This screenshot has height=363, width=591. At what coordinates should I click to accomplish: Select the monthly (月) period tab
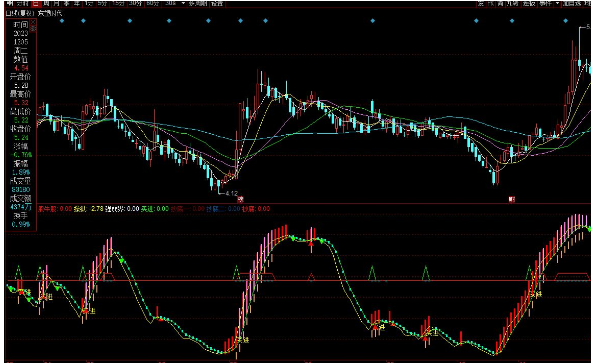[x=57, y=3]
